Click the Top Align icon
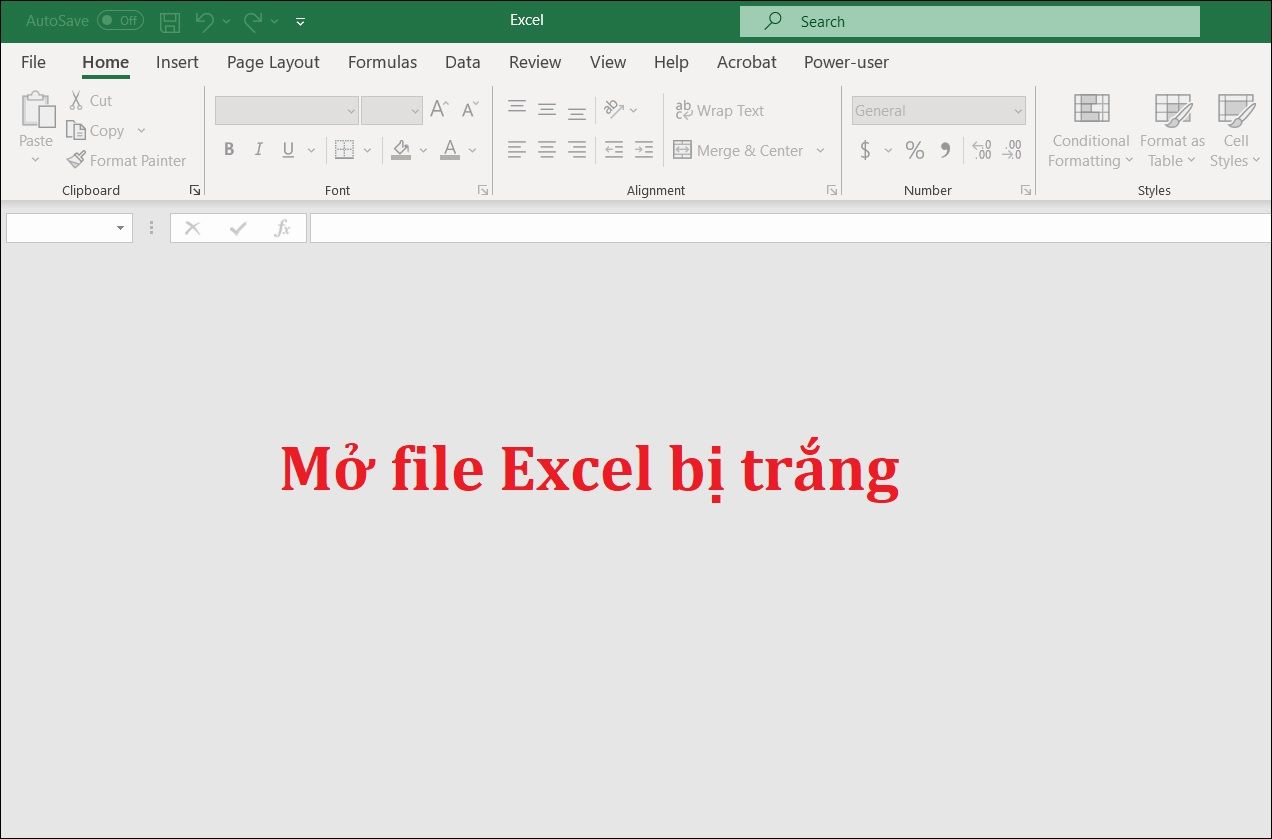This screenshot has width=1272, height=839. pos(517,109)
